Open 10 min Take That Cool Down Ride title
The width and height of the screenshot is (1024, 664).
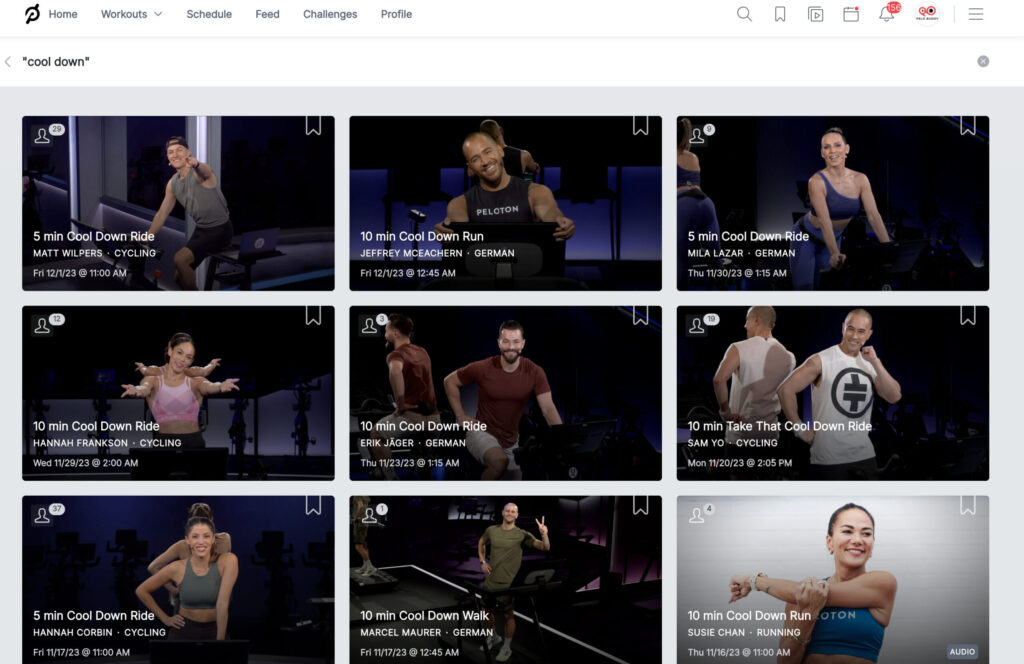click(x=780, y=426)
